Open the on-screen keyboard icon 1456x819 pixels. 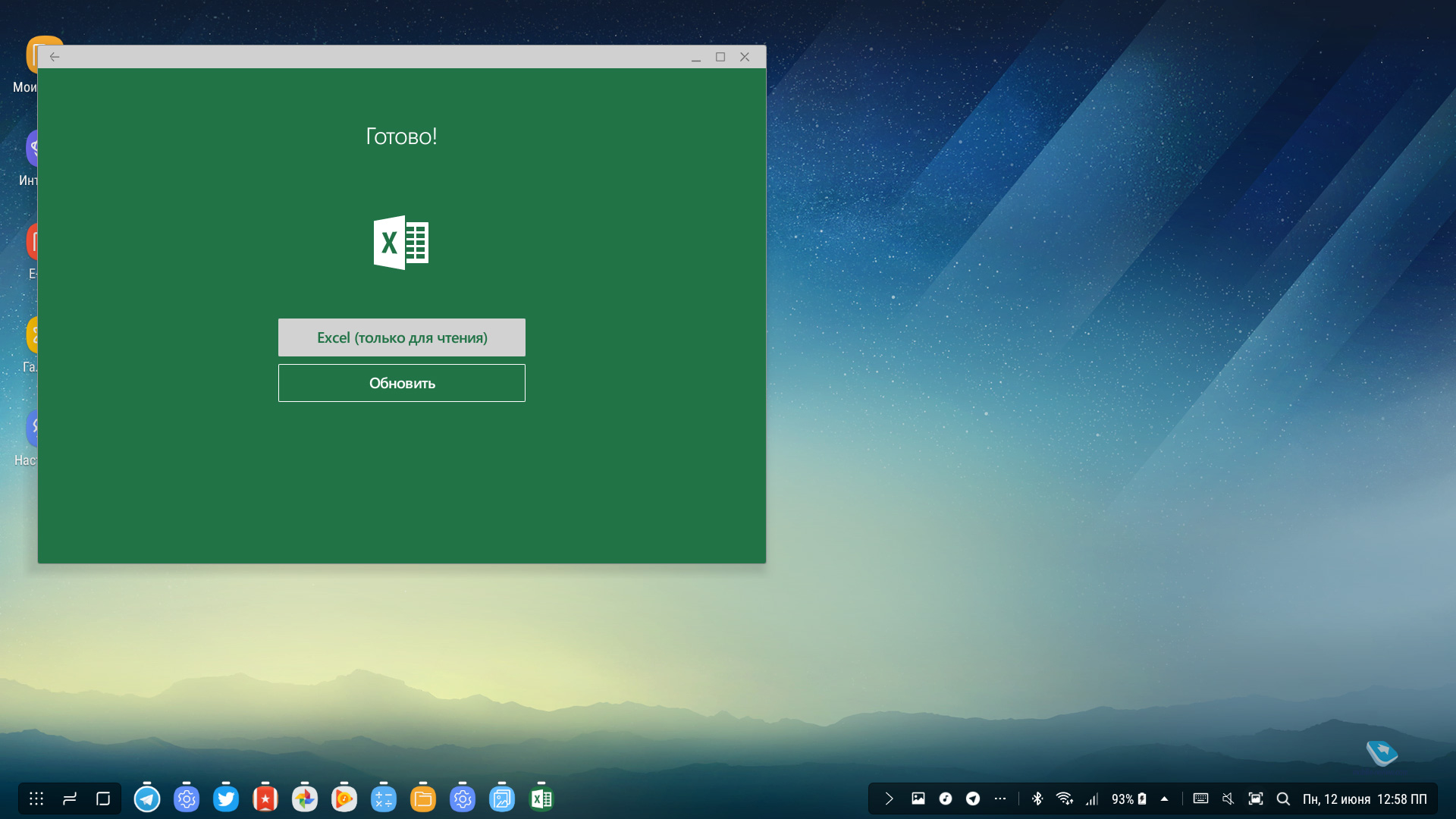coord(1200,799)
